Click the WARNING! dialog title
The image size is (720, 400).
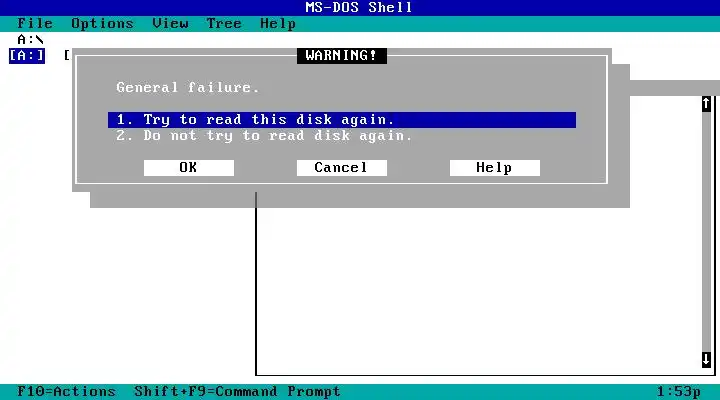point(342,56)
